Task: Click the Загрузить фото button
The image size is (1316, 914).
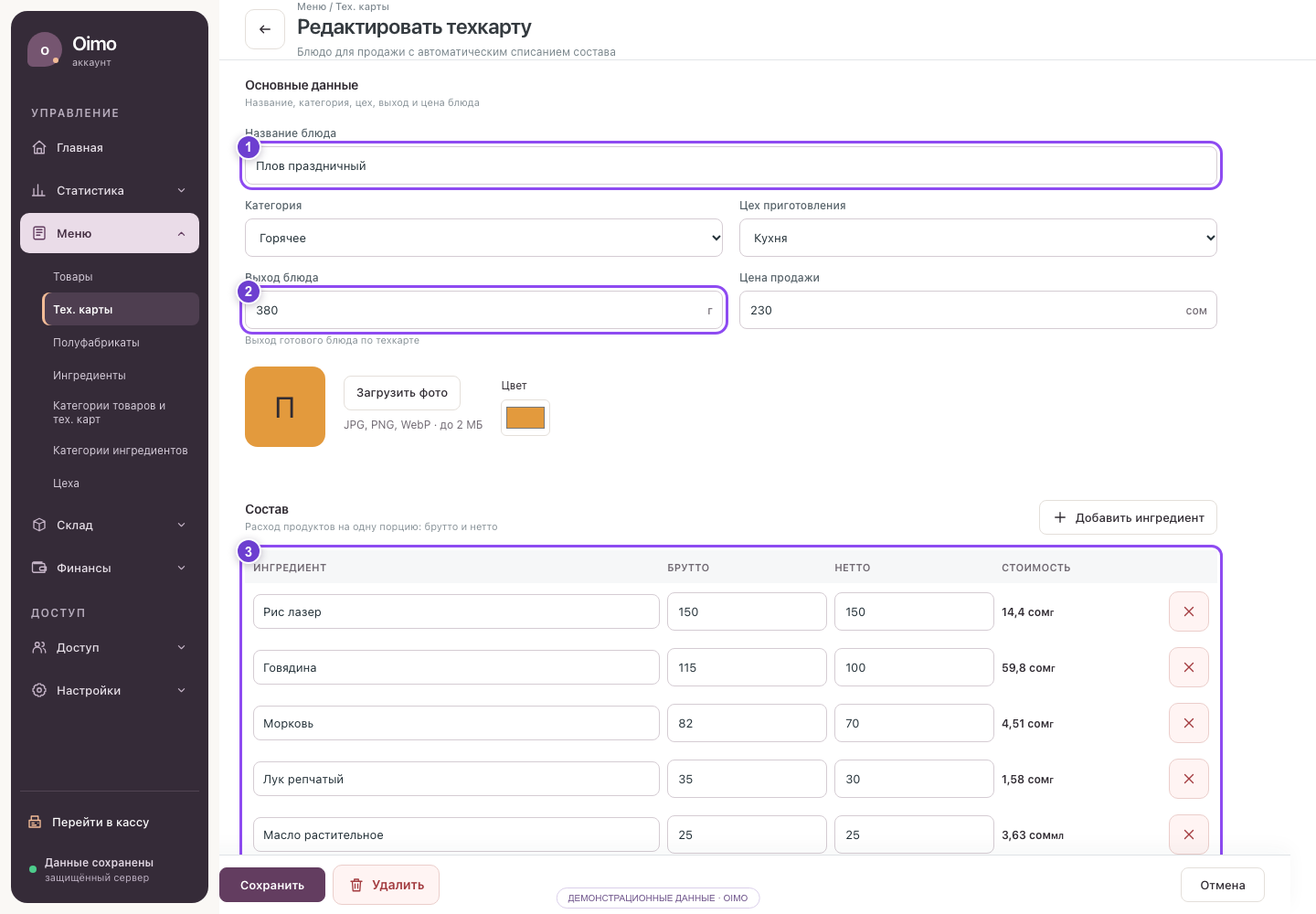Action: click(402, 393)
